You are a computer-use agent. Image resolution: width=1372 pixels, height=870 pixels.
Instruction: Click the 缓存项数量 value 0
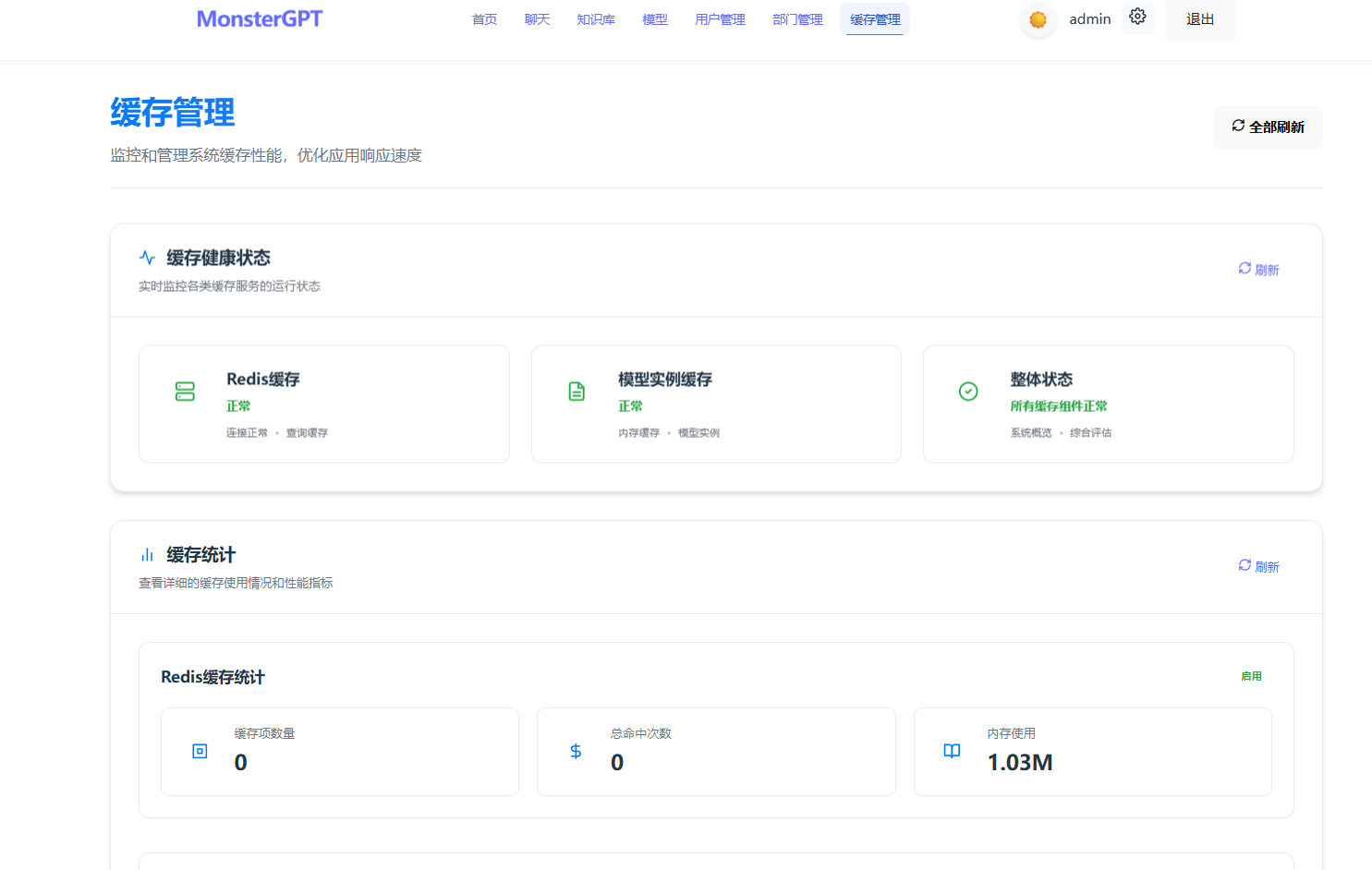click(240, 763)
